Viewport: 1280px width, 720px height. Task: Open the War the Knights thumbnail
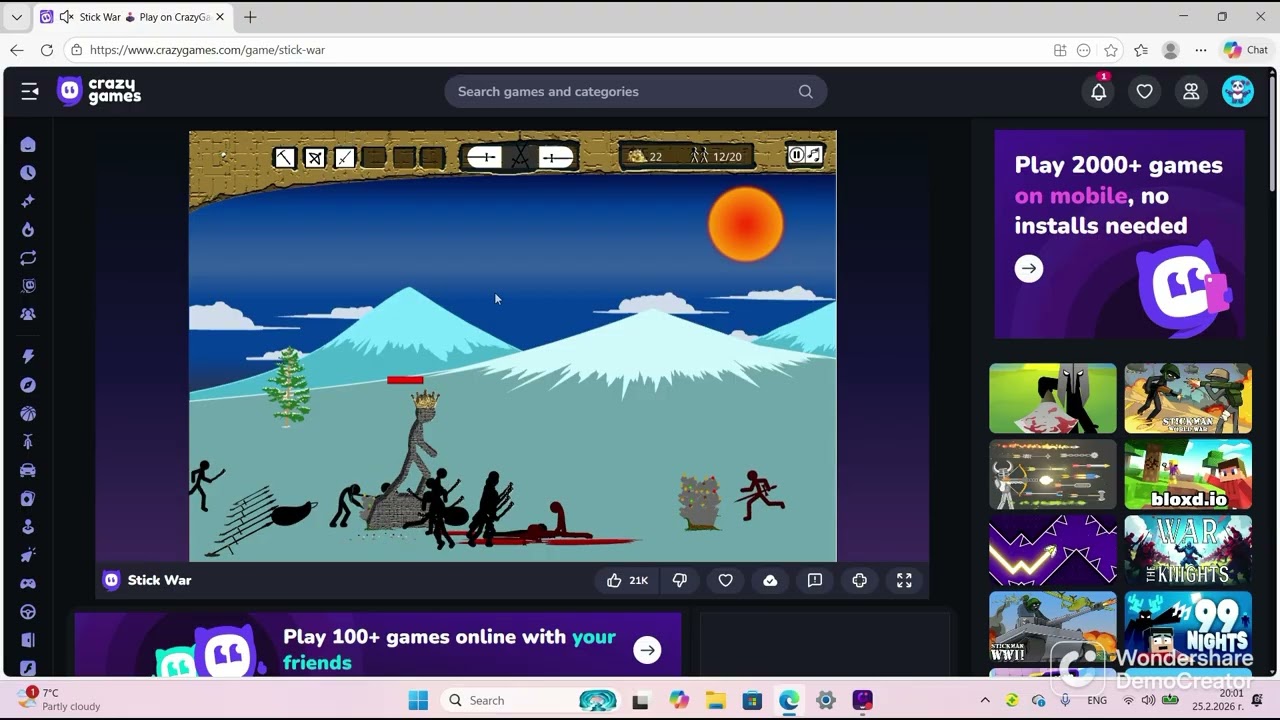1188,550
